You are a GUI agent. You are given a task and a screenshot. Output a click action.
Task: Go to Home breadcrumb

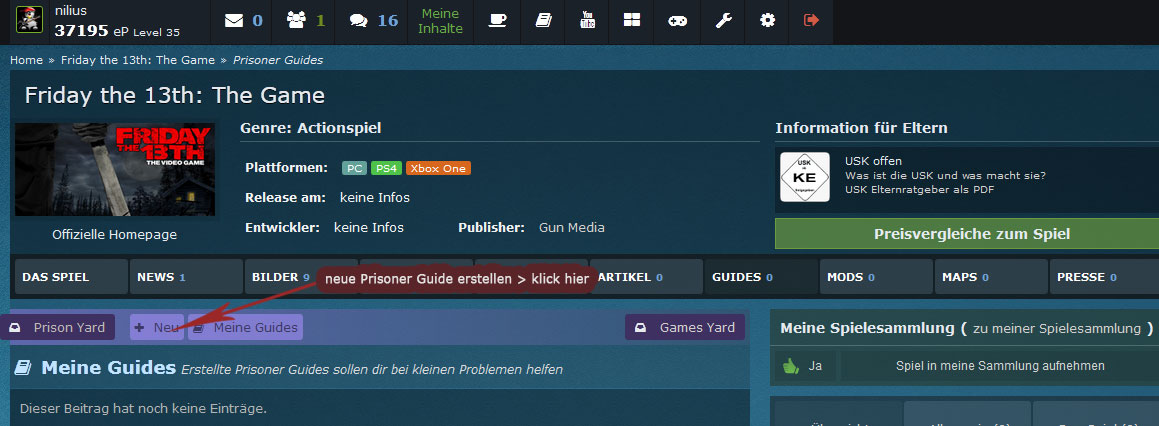pos(26,60)
